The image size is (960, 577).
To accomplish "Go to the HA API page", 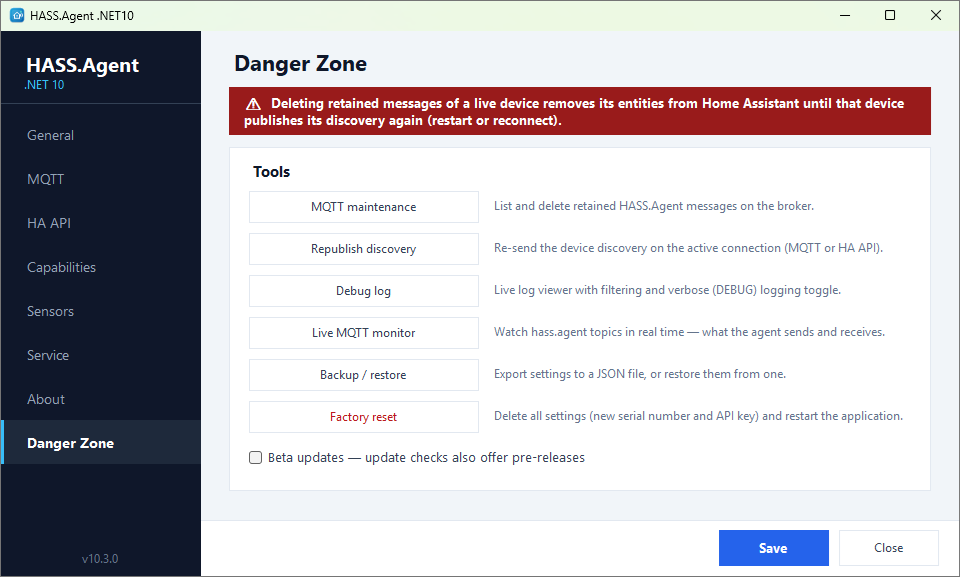I will click(x=100, y=224).
